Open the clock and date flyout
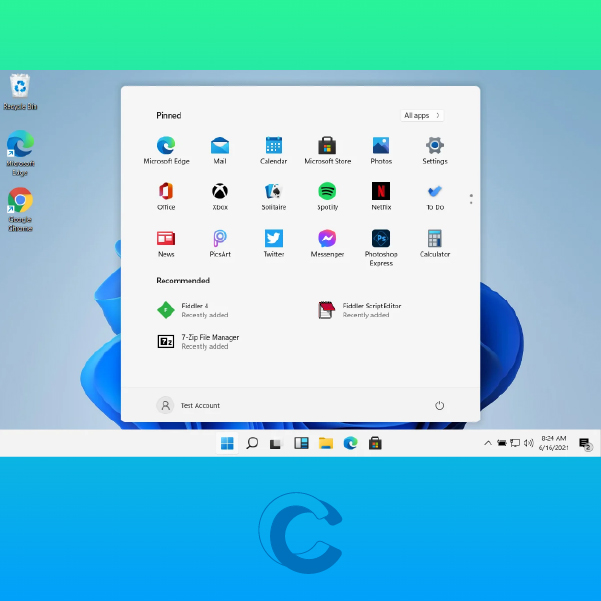Viewport: 601px width, 601px height. pyautogui.click(x=553, y=443)
